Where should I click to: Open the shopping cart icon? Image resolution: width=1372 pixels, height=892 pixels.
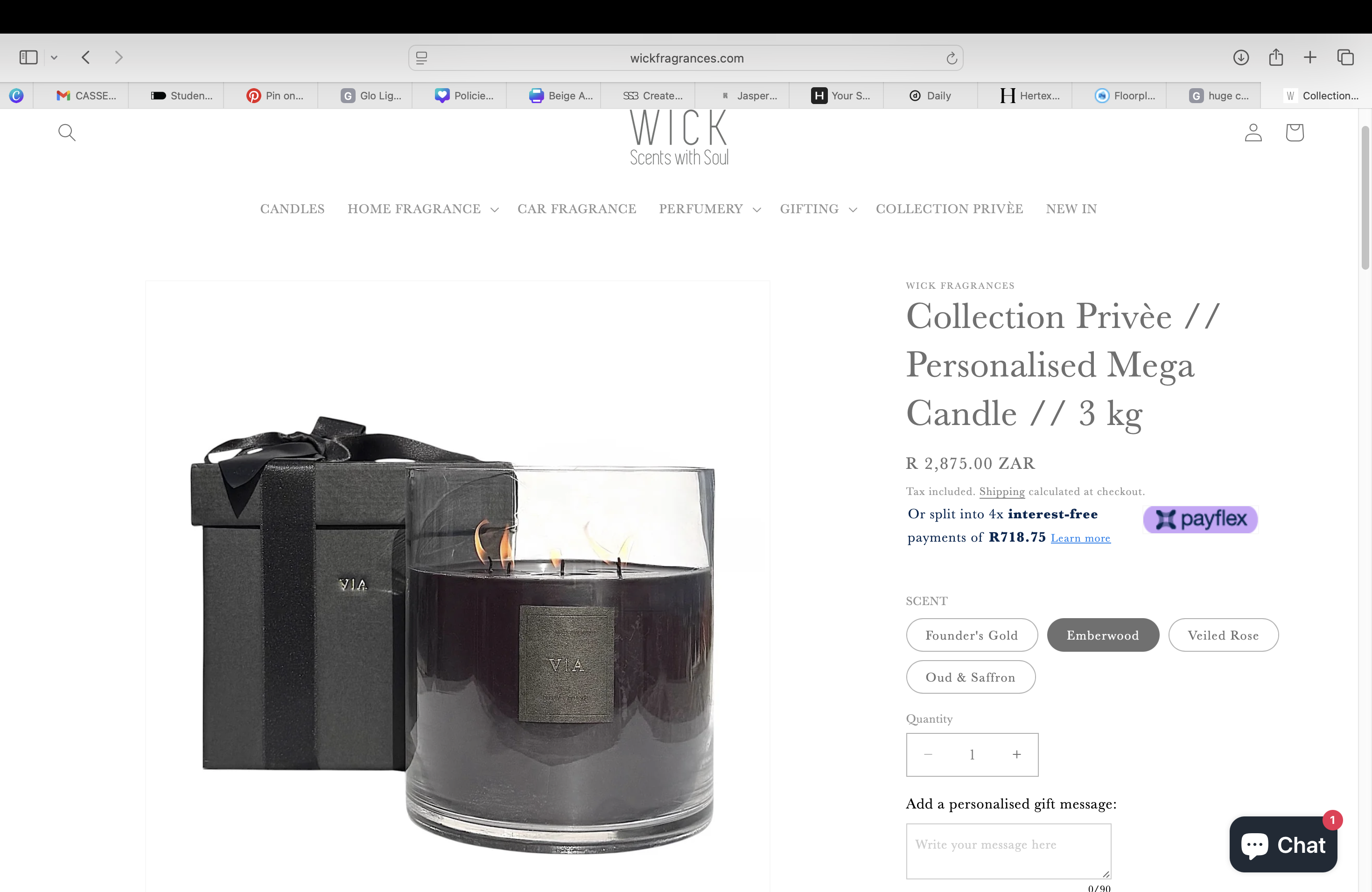tap(1294, 132)
